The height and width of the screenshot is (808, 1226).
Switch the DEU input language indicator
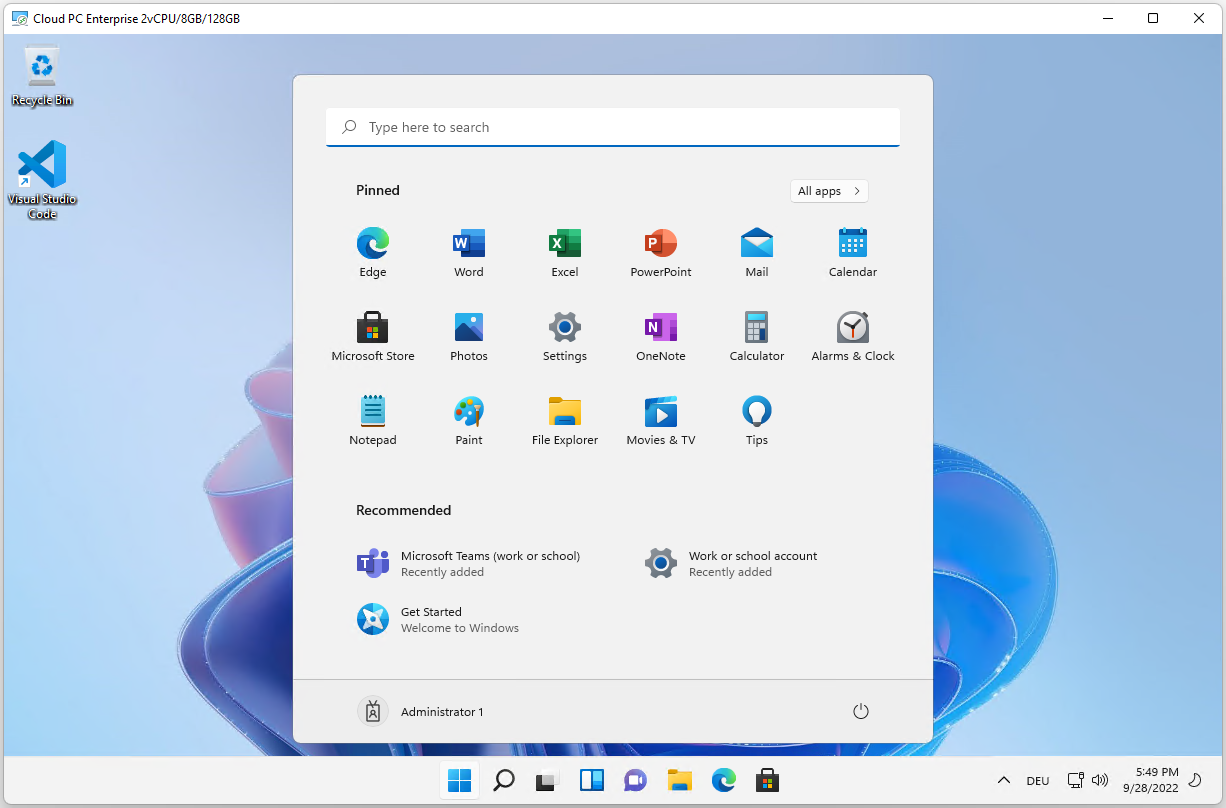pos(1038,781)
